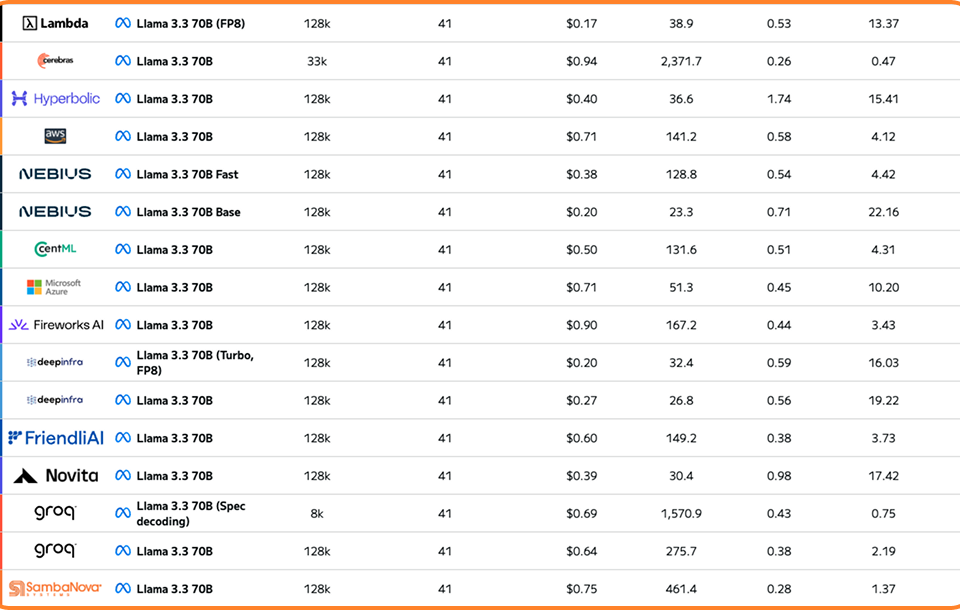This screenshot has width=960, height=610.
Task: Open the SambaNova provider logo
Action: pyautogui.click(x=55, y=589)
